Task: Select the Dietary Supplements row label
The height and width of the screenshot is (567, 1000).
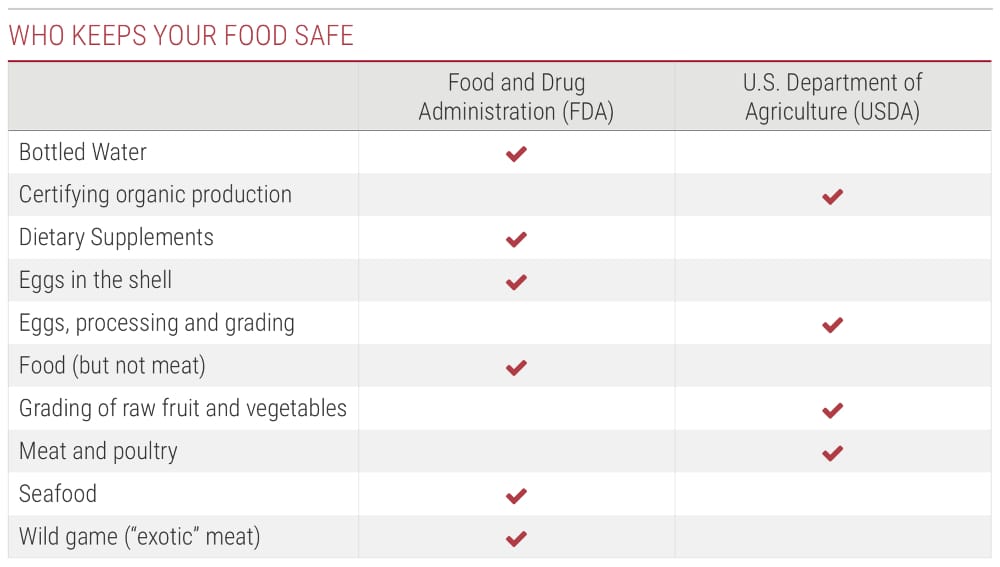Action: coord(116,237)
